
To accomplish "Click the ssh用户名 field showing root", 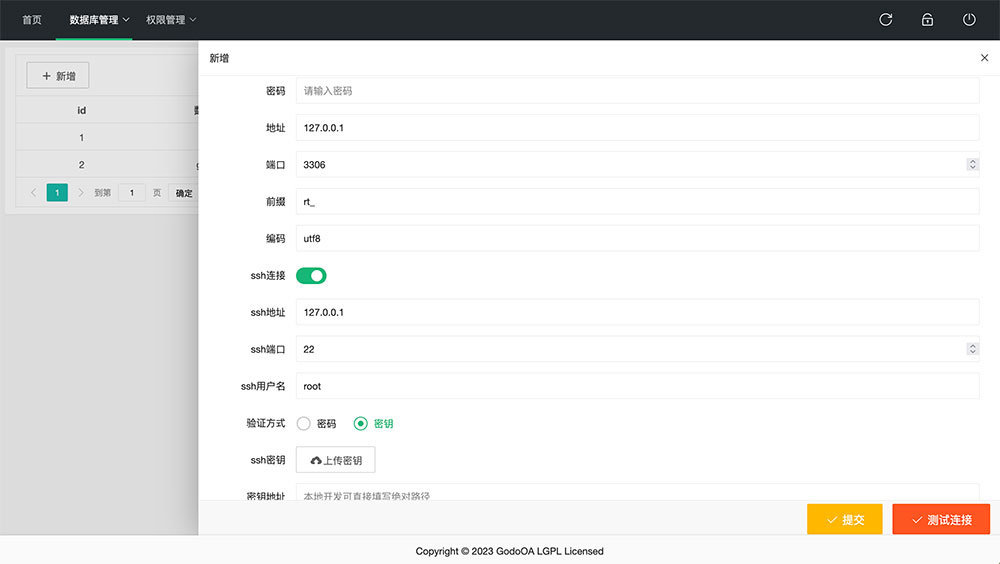I will point(637,386).
